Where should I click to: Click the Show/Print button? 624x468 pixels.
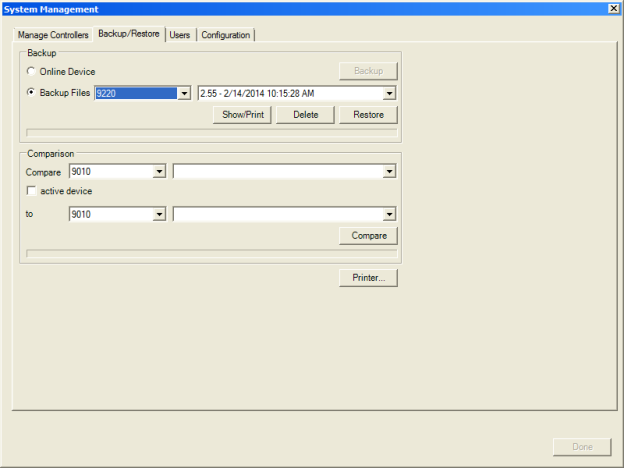pos(242,115)
